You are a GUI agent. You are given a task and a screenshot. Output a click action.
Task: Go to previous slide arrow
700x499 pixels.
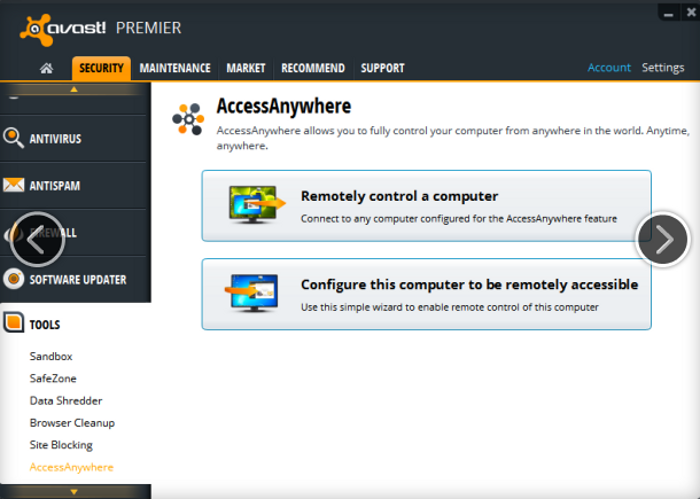point(38,240)
